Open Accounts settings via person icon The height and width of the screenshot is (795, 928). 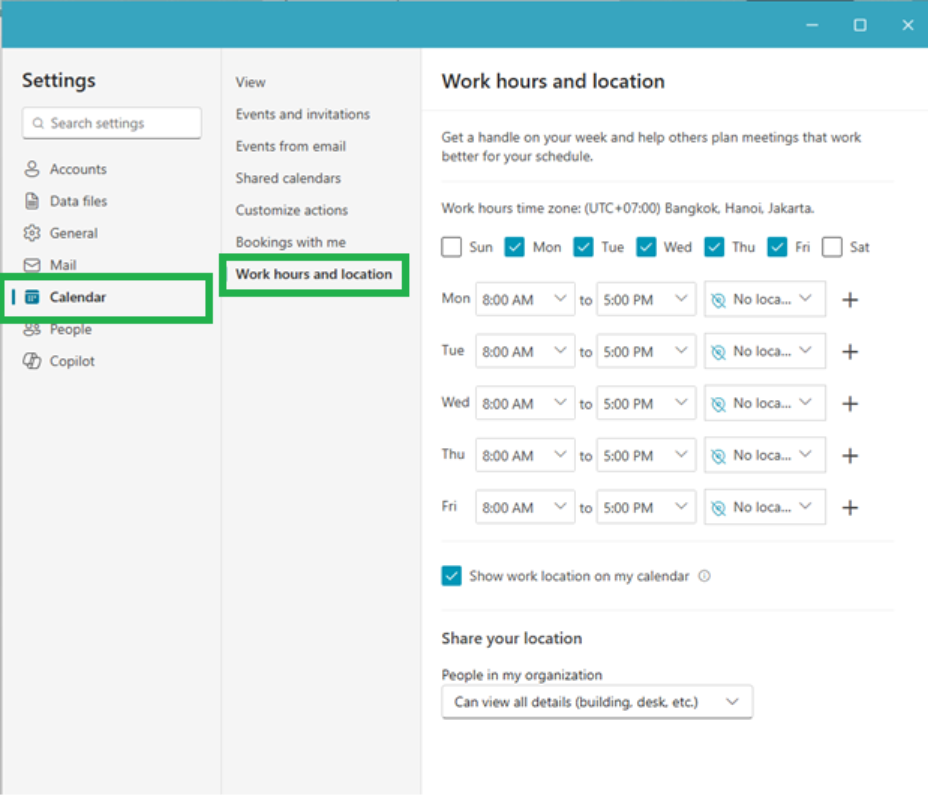32,169
